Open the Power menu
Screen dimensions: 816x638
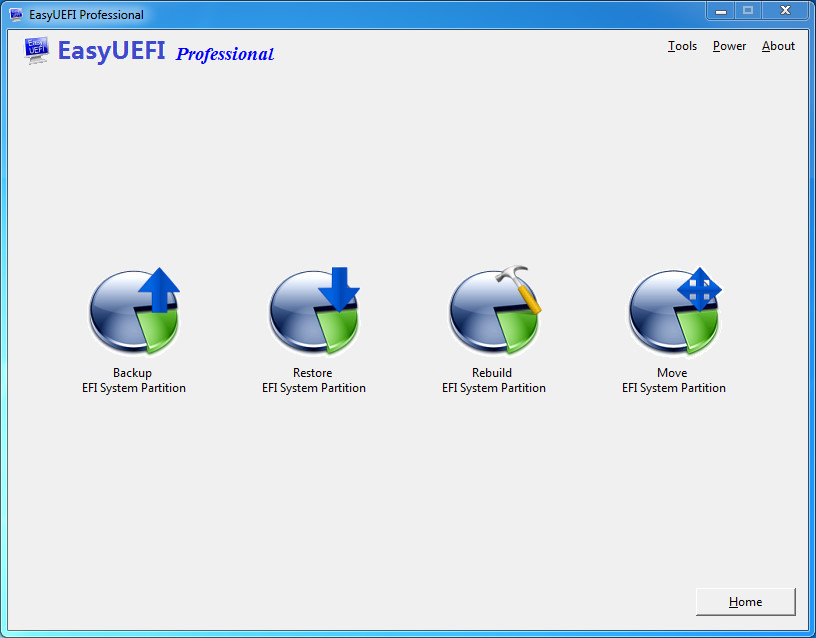pyautogui.click(x=729, y=46)
